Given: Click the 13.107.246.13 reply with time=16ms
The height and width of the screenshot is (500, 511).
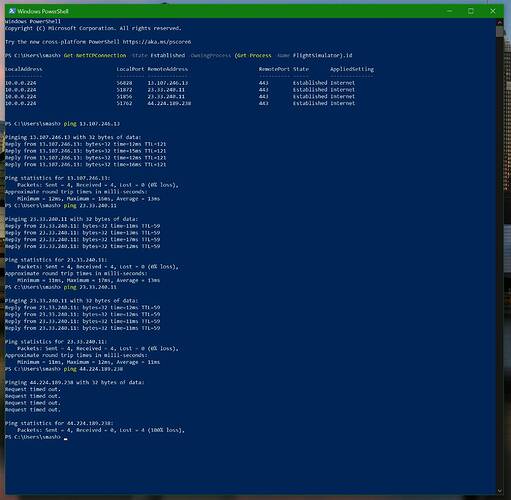Looking at the screenshot, I should tap(86, 165).
